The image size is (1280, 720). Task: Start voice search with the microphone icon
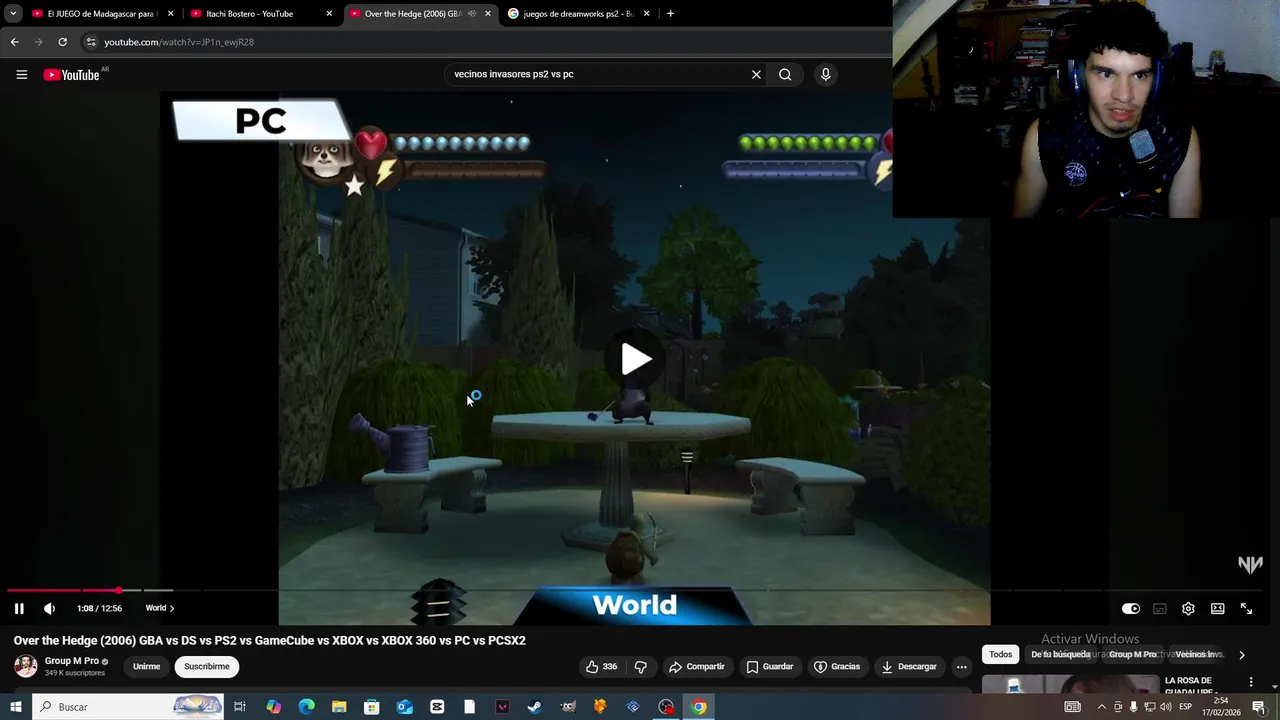coord(825,74)
